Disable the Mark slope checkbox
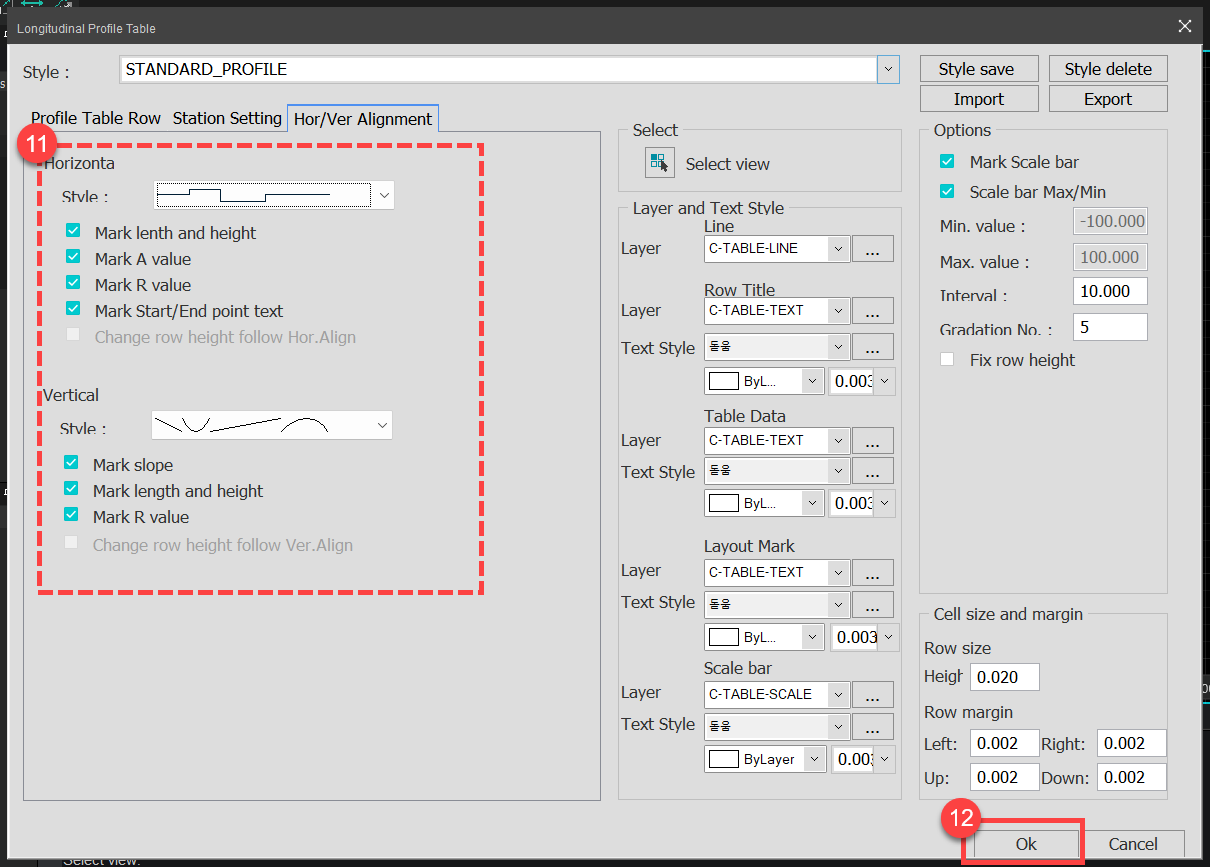This screenshot has height=867, width=1210. (x=72, y=463)
